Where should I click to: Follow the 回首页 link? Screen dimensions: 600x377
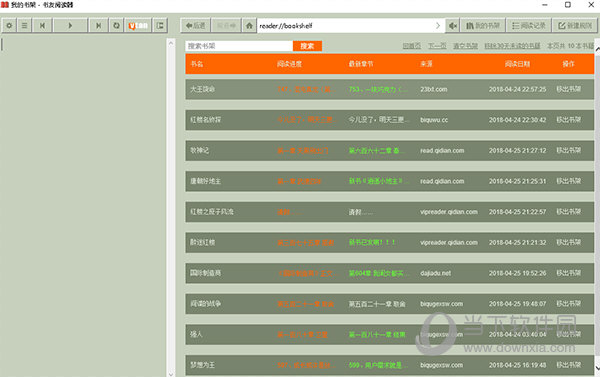click(x=412, y=46)
